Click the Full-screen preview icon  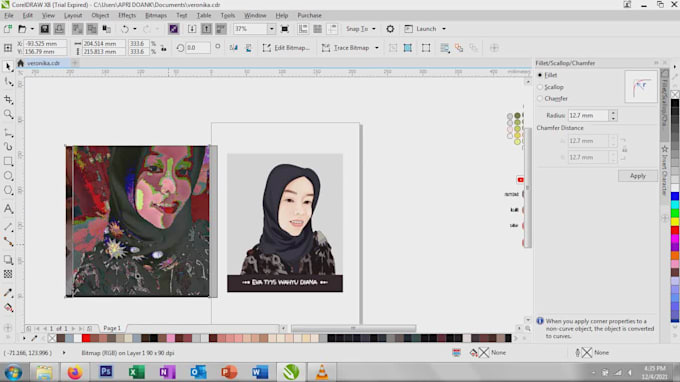coord(285,29)
